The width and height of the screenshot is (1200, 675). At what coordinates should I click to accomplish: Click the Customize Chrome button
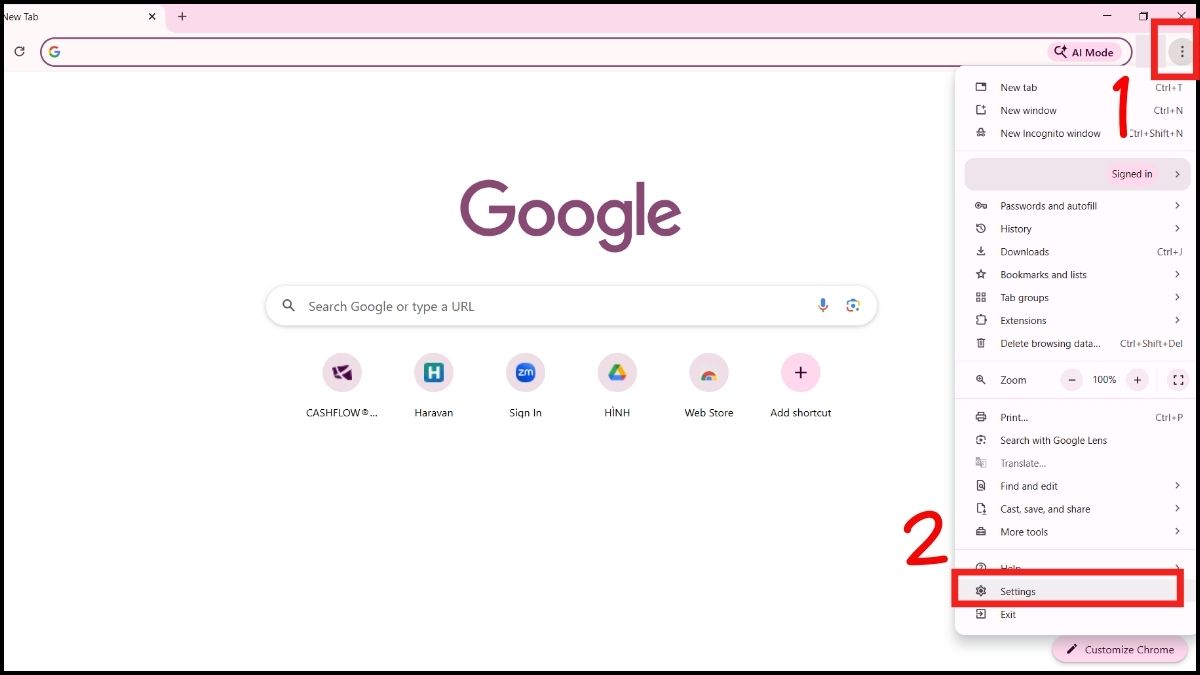1120,649
